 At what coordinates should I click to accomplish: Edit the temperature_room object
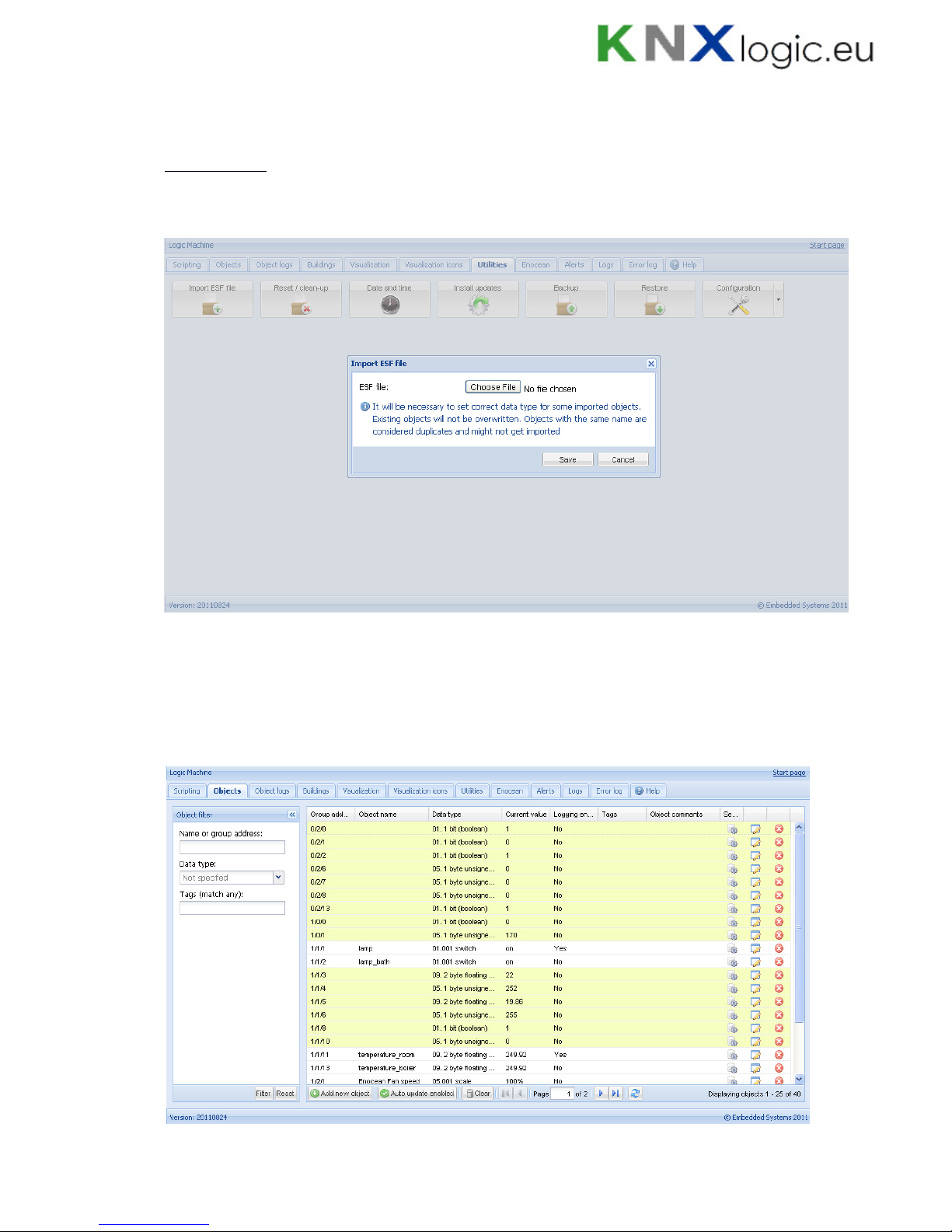755,1055
